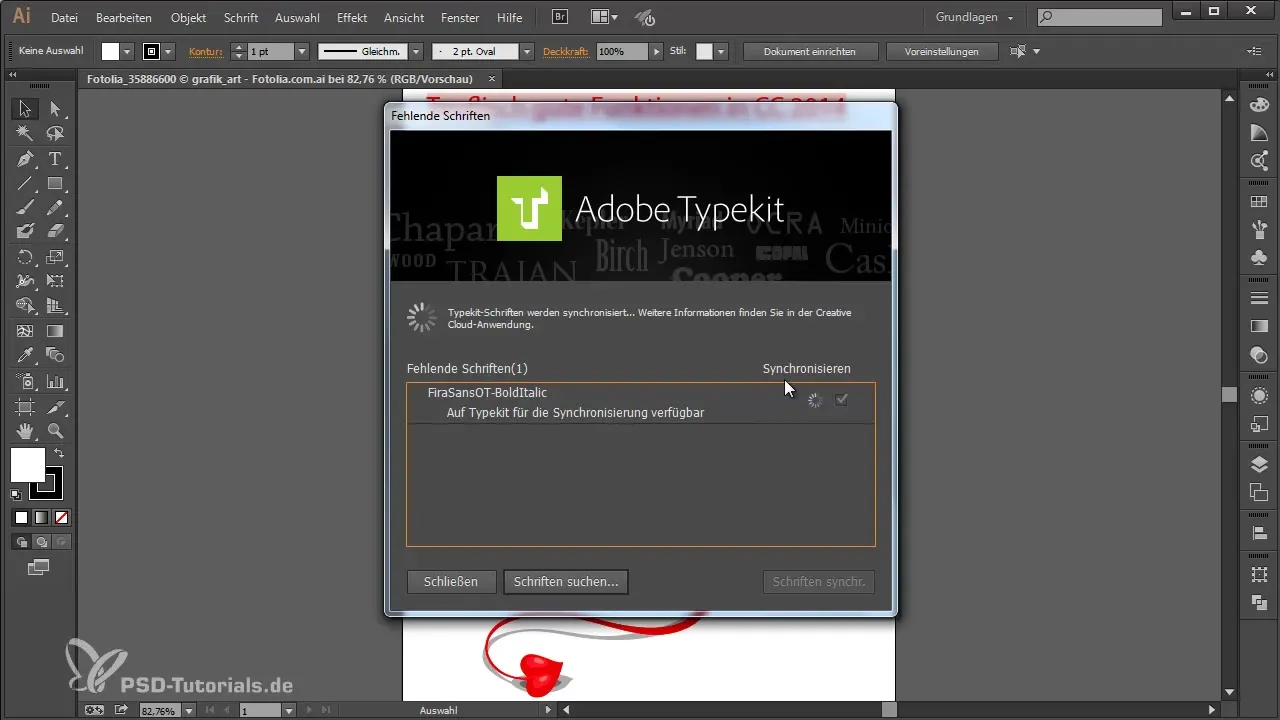This screenshot has height=720, width=1280.
Task: Open the fill color dropdown arrow
Action: (128, 51)
